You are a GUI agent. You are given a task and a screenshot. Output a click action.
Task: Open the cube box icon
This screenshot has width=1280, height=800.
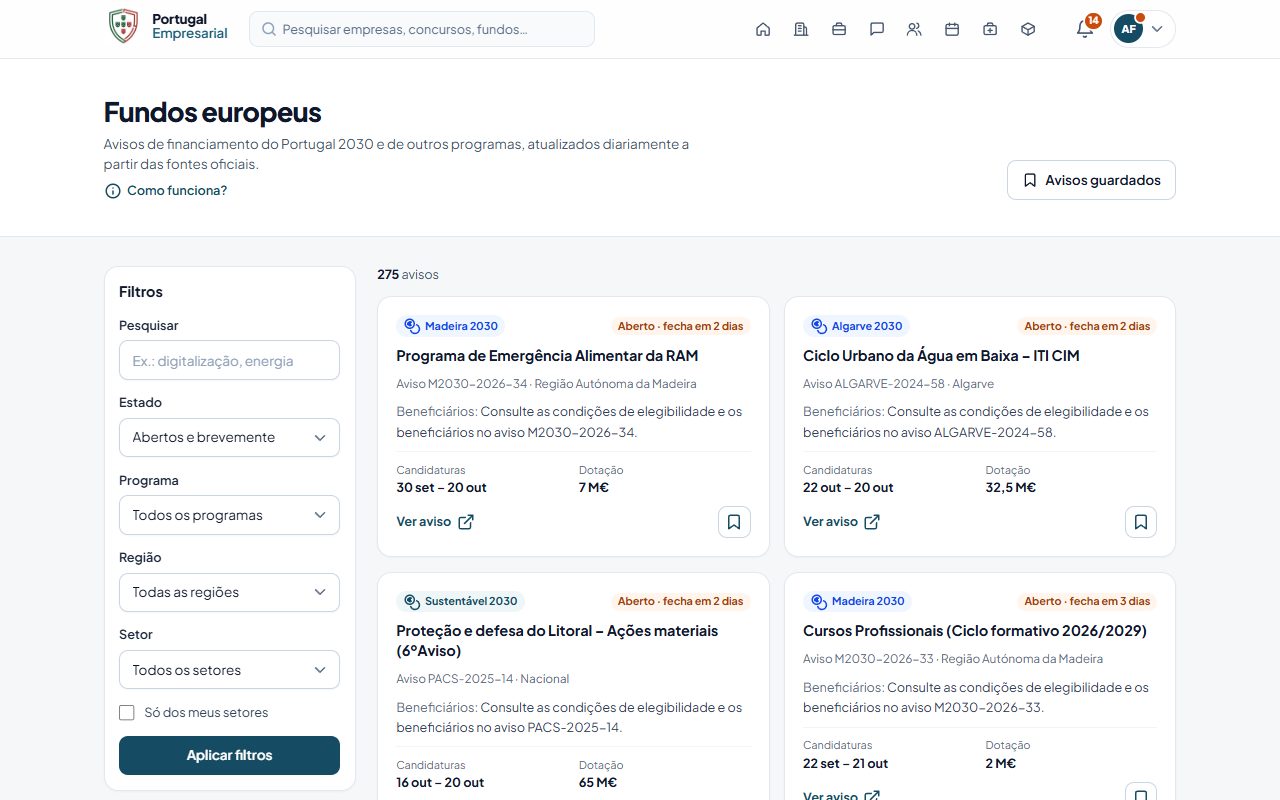tap(1028, 29)
